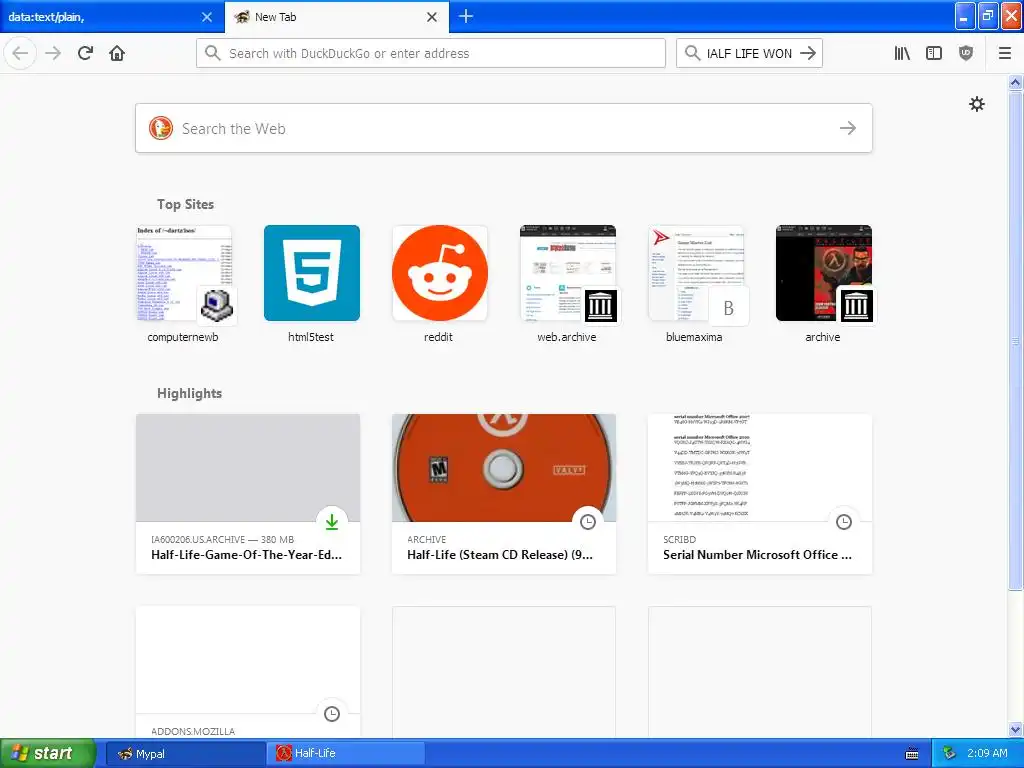Click the DuckDuckGo logo in search box
The image size is (1024, 768).
pos(161,128)
